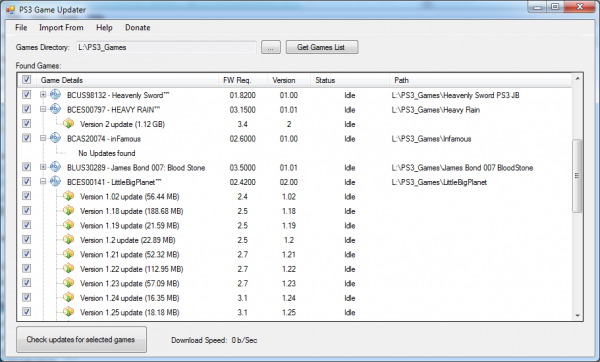The height and width of the screenshot is (362, 600).
Task: Click the Get Games List button
Action: [322, 47]
